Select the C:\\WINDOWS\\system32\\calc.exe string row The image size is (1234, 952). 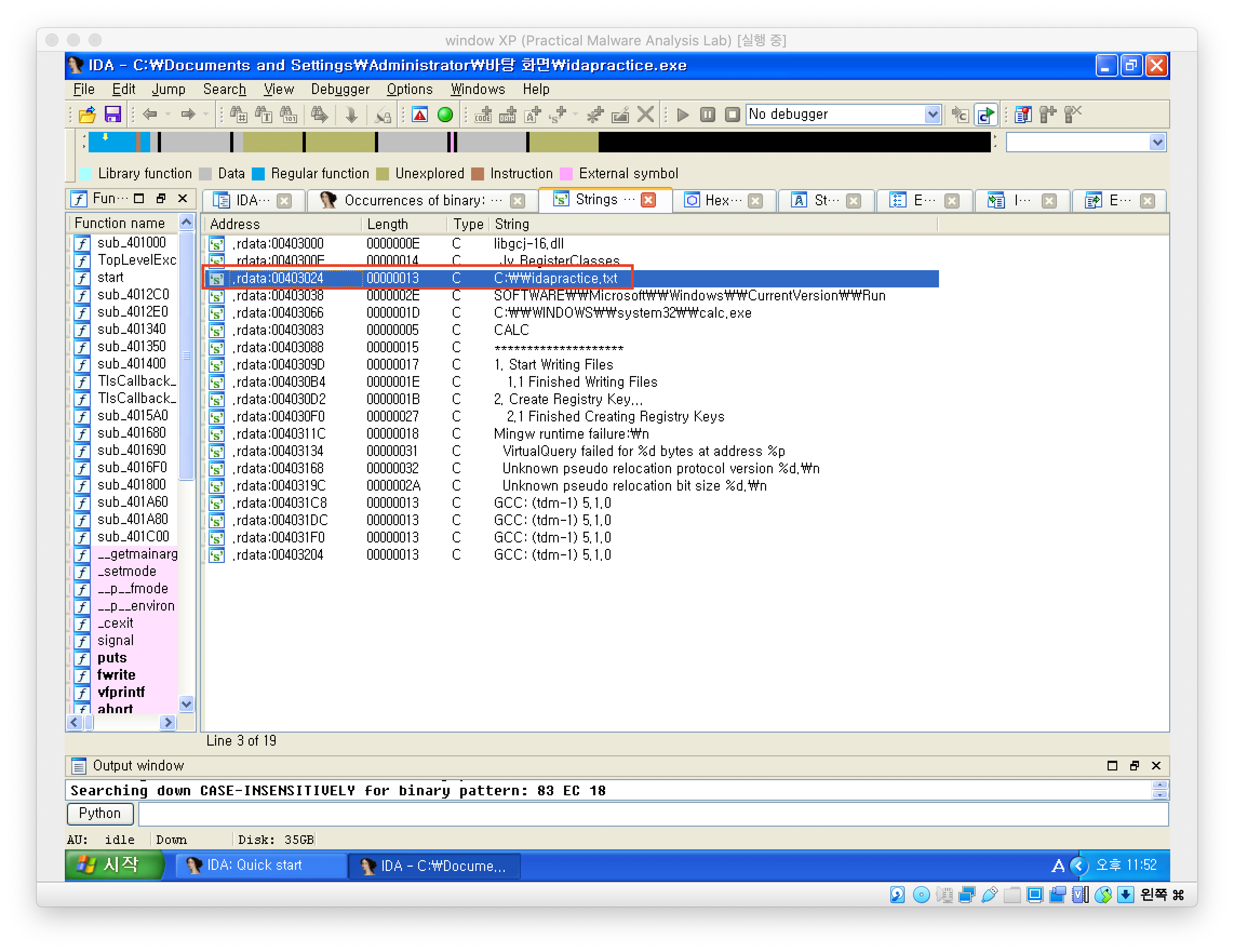coord(571,313)
